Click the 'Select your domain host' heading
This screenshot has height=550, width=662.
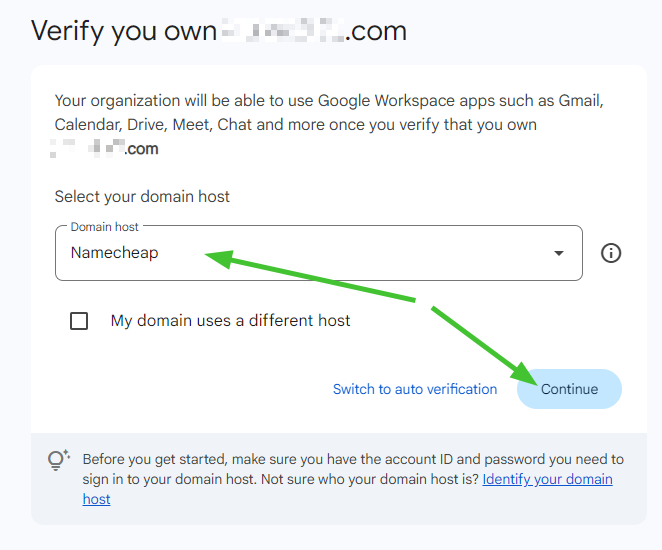[142, 197]
